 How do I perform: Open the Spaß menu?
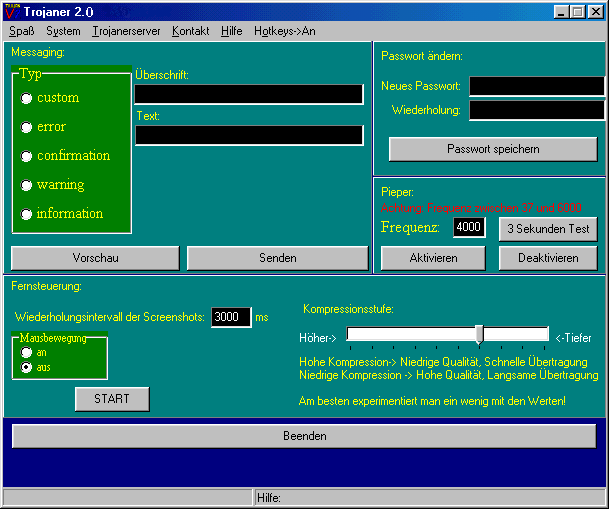[21, 31]
